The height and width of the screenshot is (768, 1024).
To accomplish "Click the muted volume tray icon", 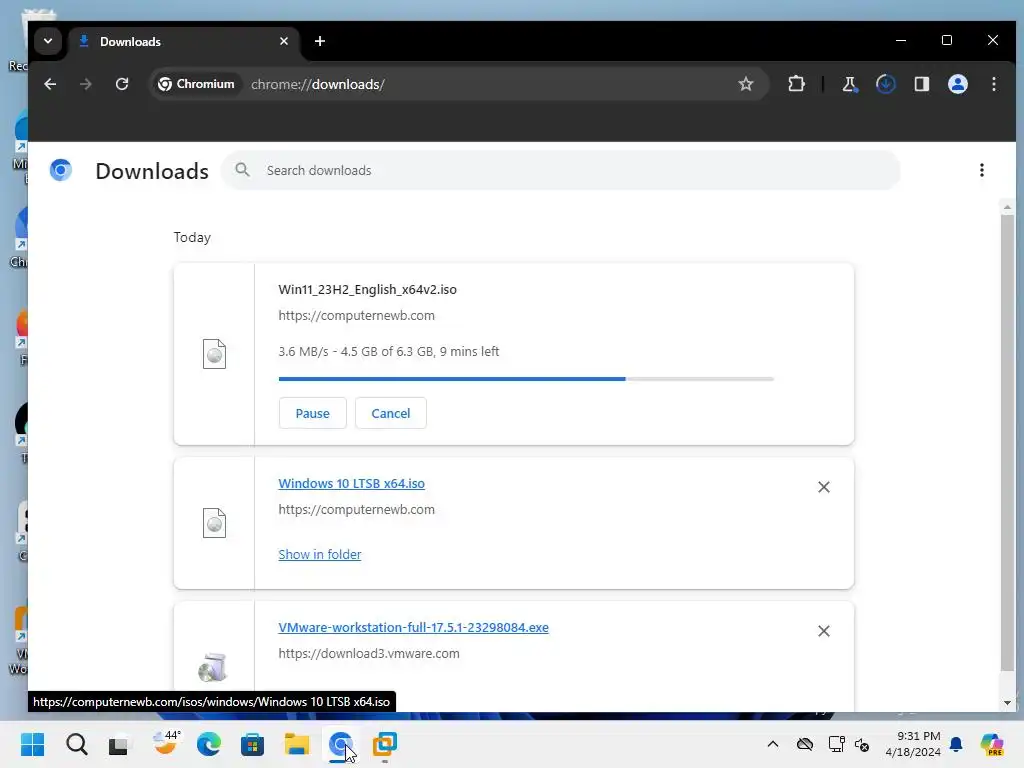I will point(862,745).
